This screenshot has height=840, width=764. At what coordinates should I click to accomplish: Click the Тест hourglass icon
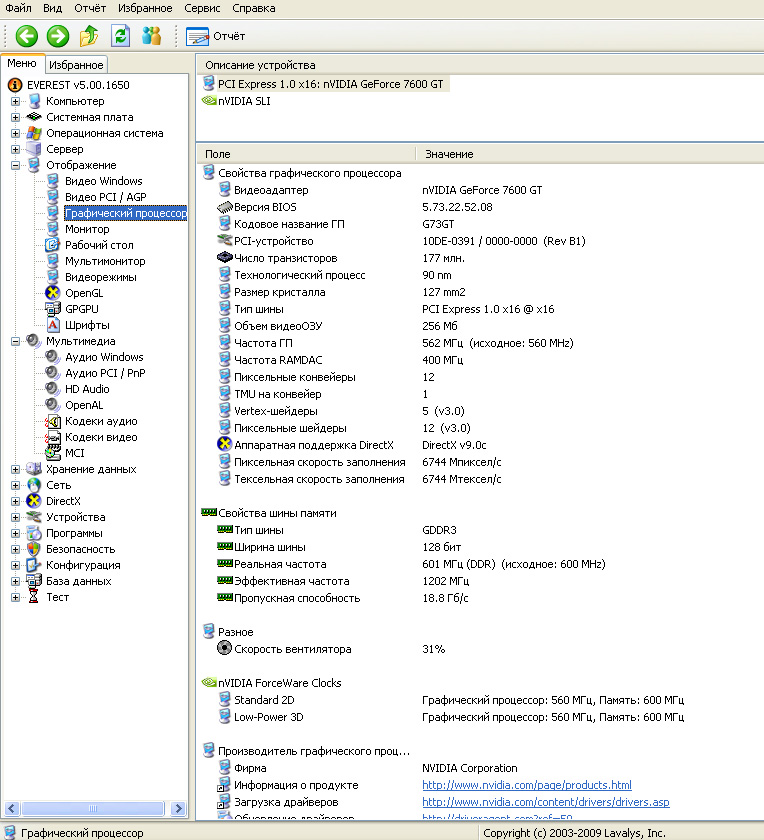pos(34,597)
